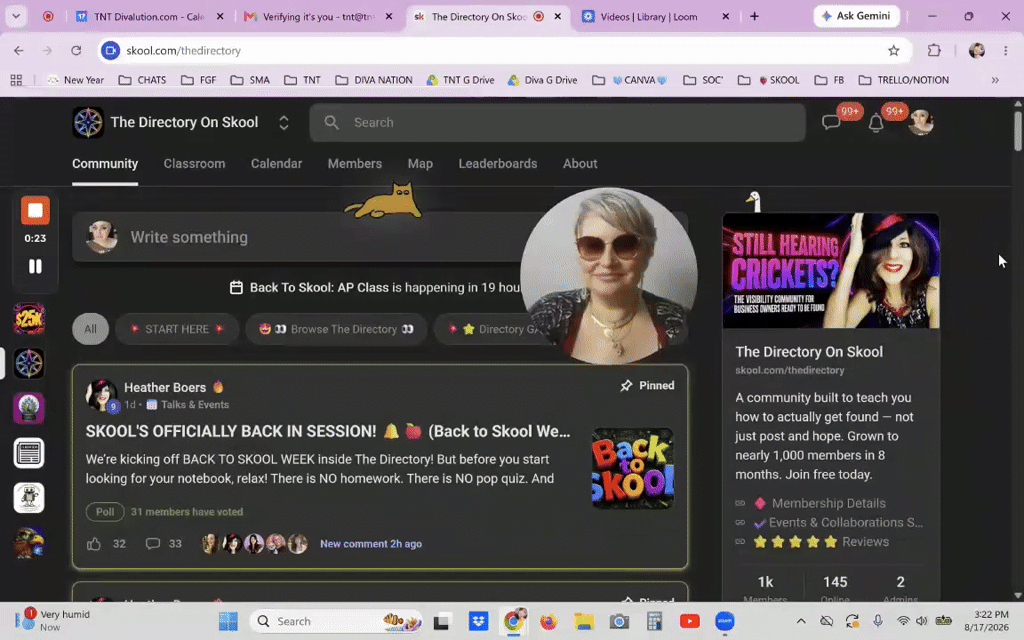Click the Skool search field
Screen dimensions: 1024x640
(x=558, y=122)
